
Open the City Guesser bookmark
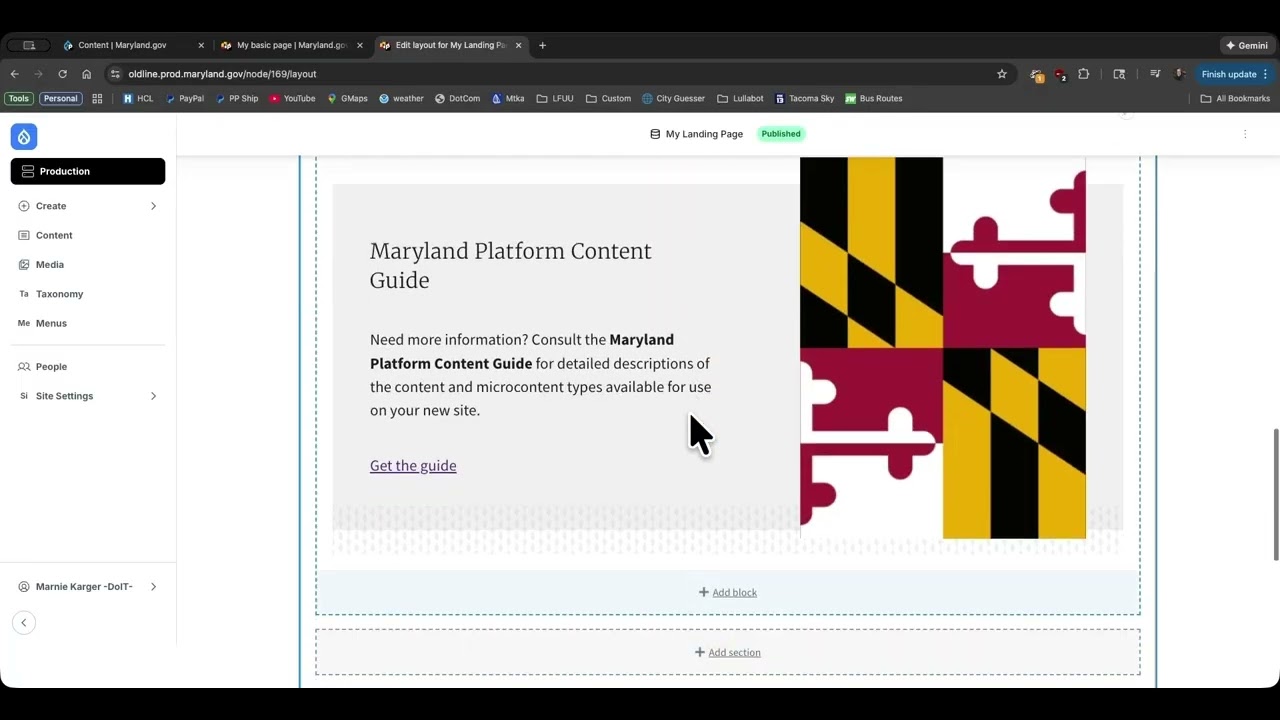click(673, 98)
